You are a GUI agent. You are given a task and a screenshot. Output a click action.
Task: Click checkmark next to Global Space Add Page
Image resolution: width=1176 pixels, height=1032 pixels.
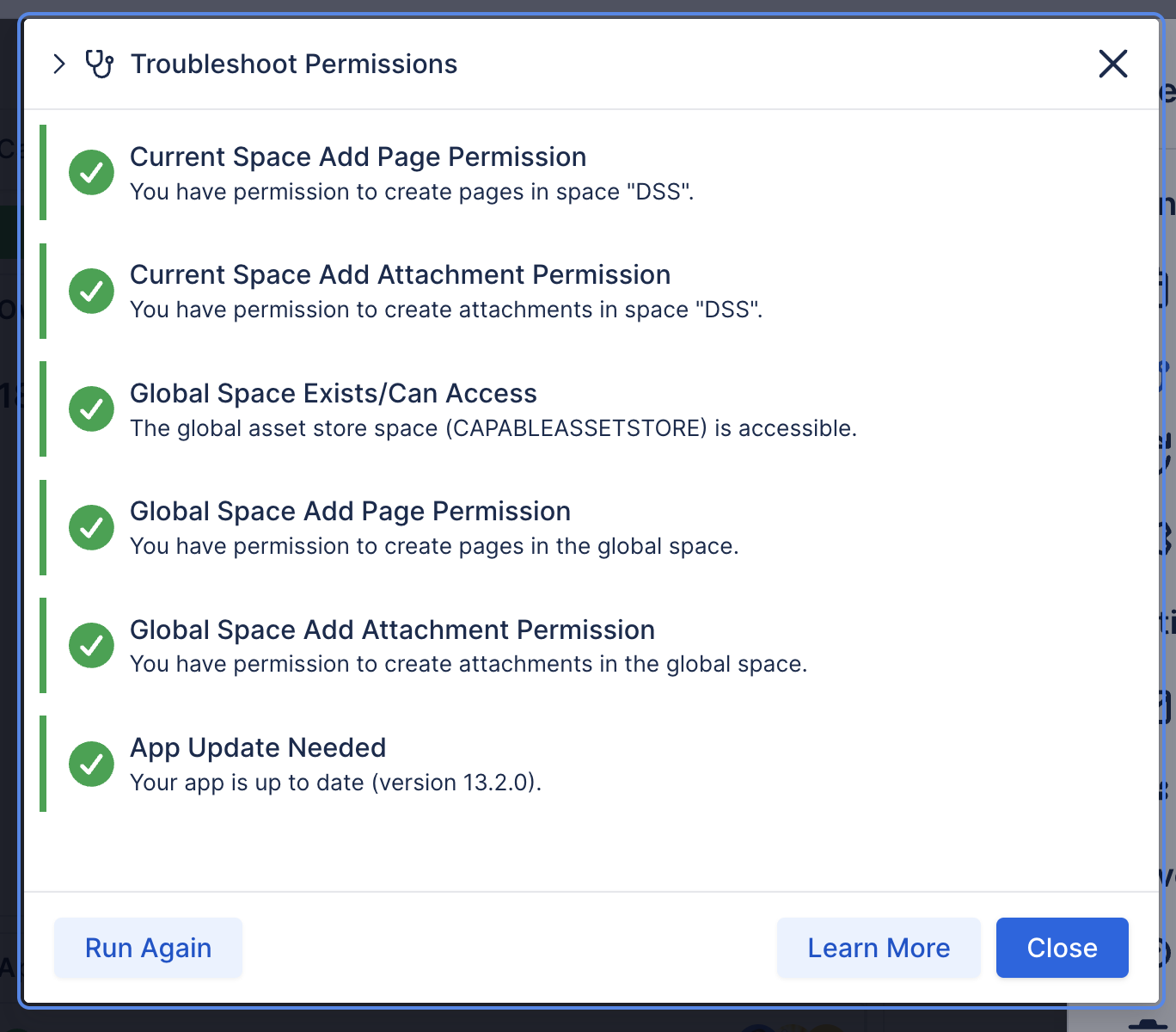(91, 527)
